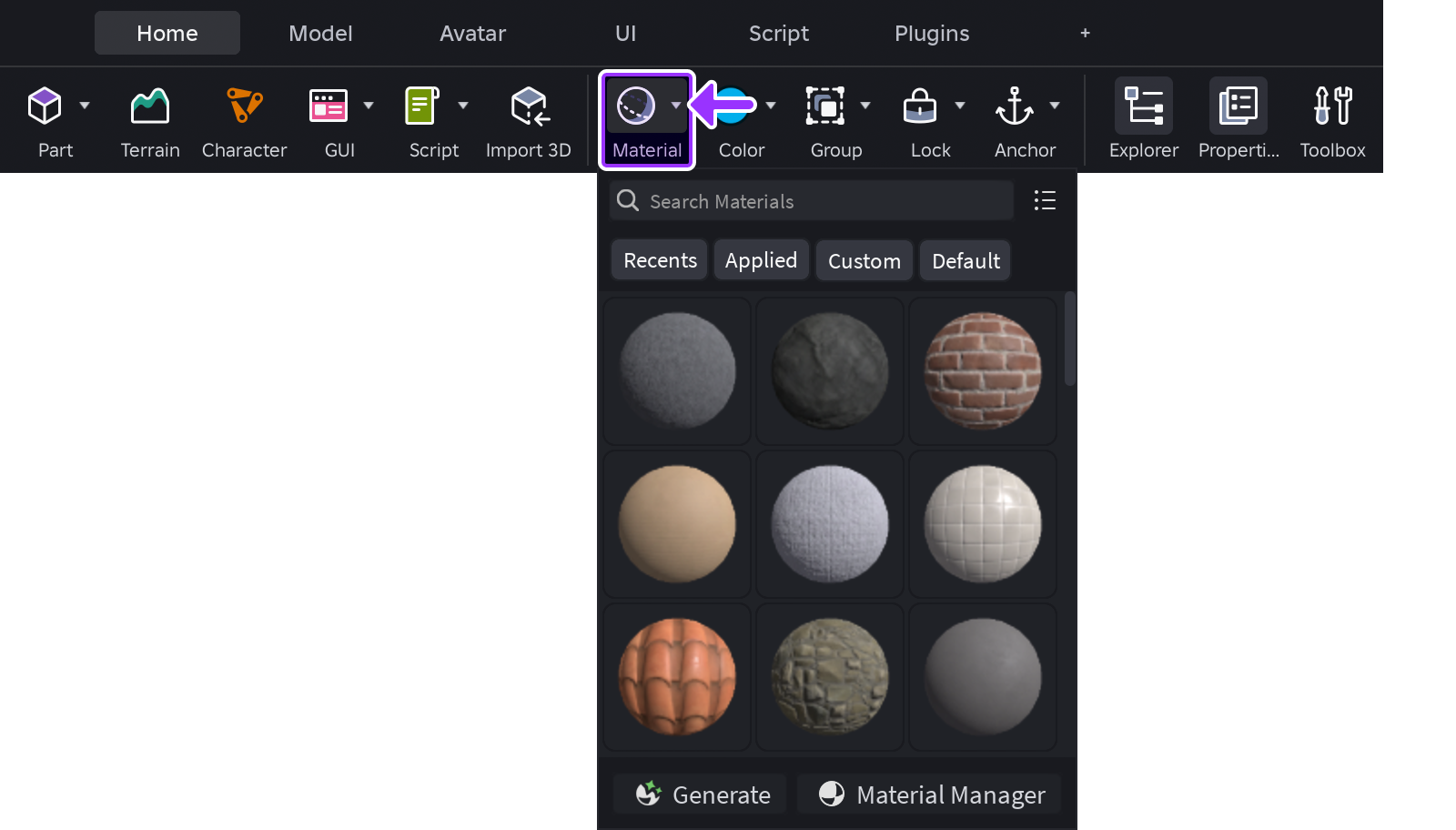This screenshot has height=830, width=1456.
Task: Open the Plugins tab
Action: 932,34
